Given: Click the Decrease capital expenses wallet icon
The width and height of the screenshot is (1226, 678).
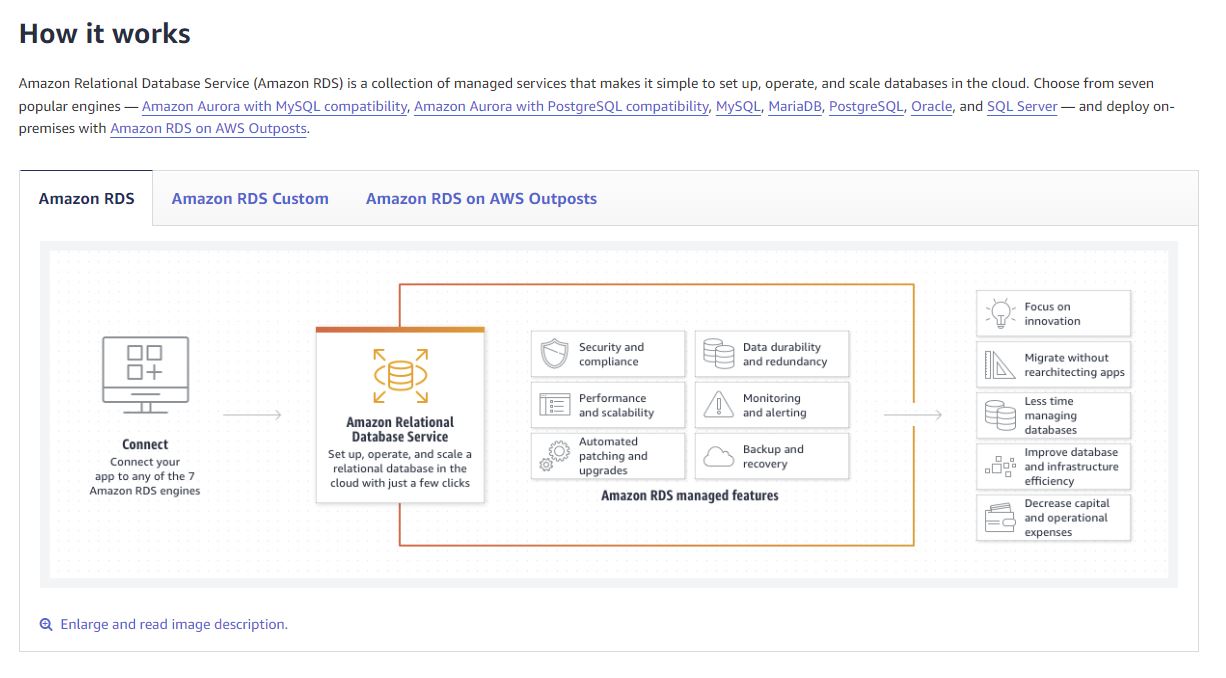Looking at the screenshot, I should (x=1000, y=518).
